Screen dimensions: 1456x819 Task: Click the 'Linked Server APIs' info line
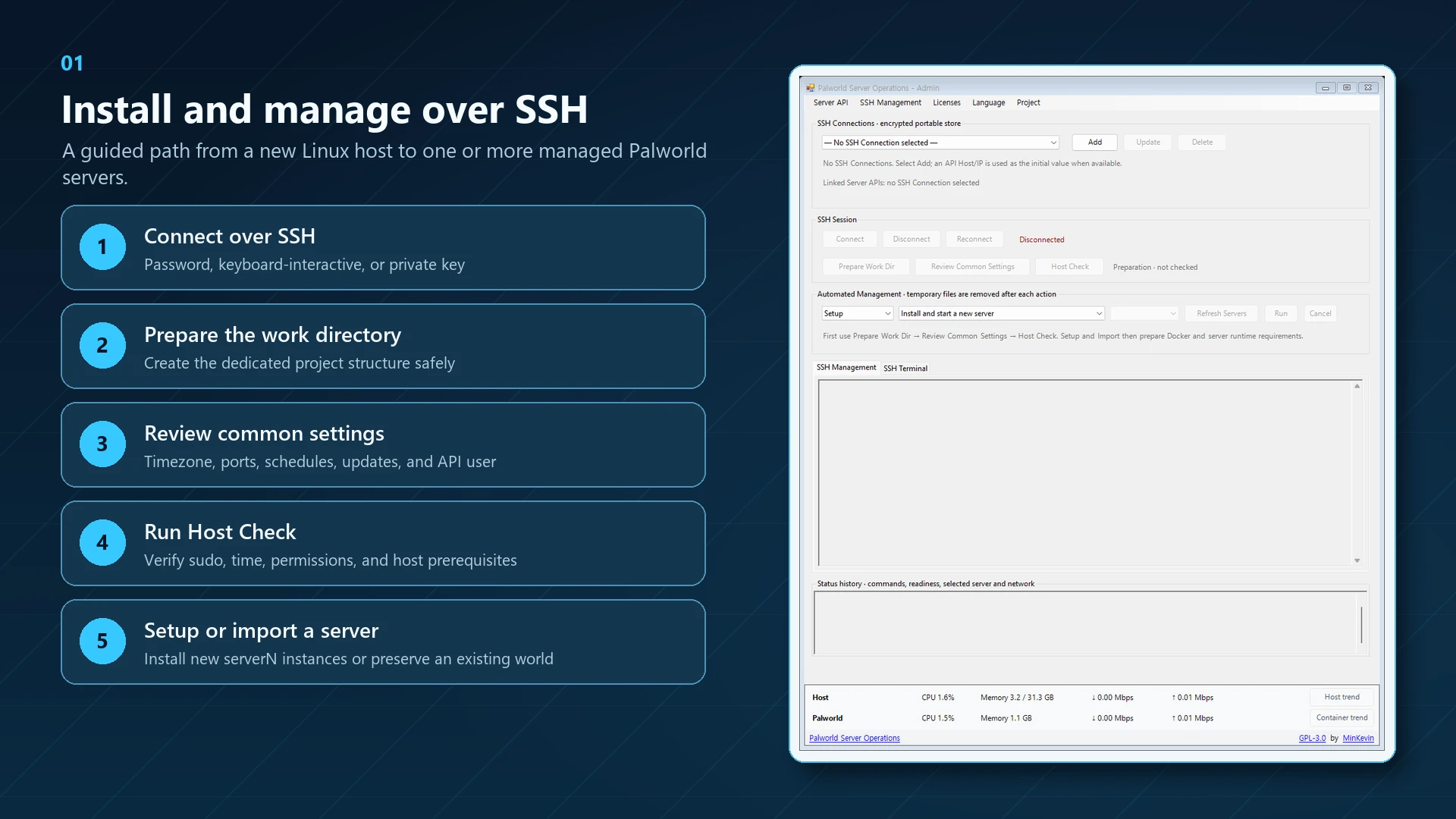pos(901,184)
